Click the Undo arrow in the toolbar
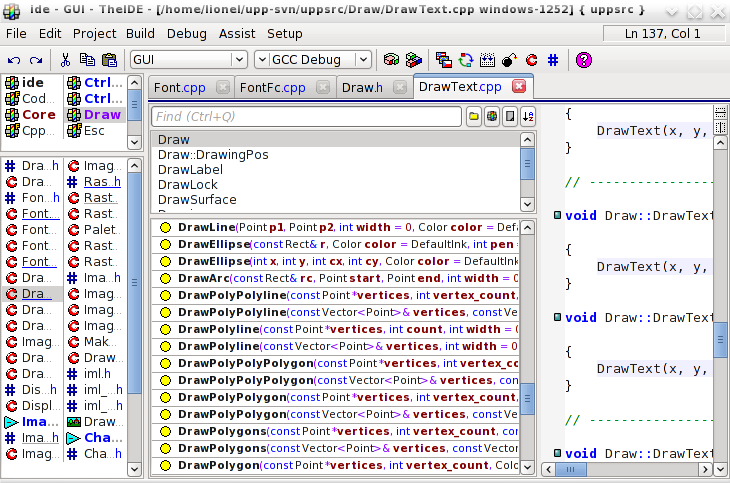This screenshot has width=730, height=483. [x=13, y=60]
